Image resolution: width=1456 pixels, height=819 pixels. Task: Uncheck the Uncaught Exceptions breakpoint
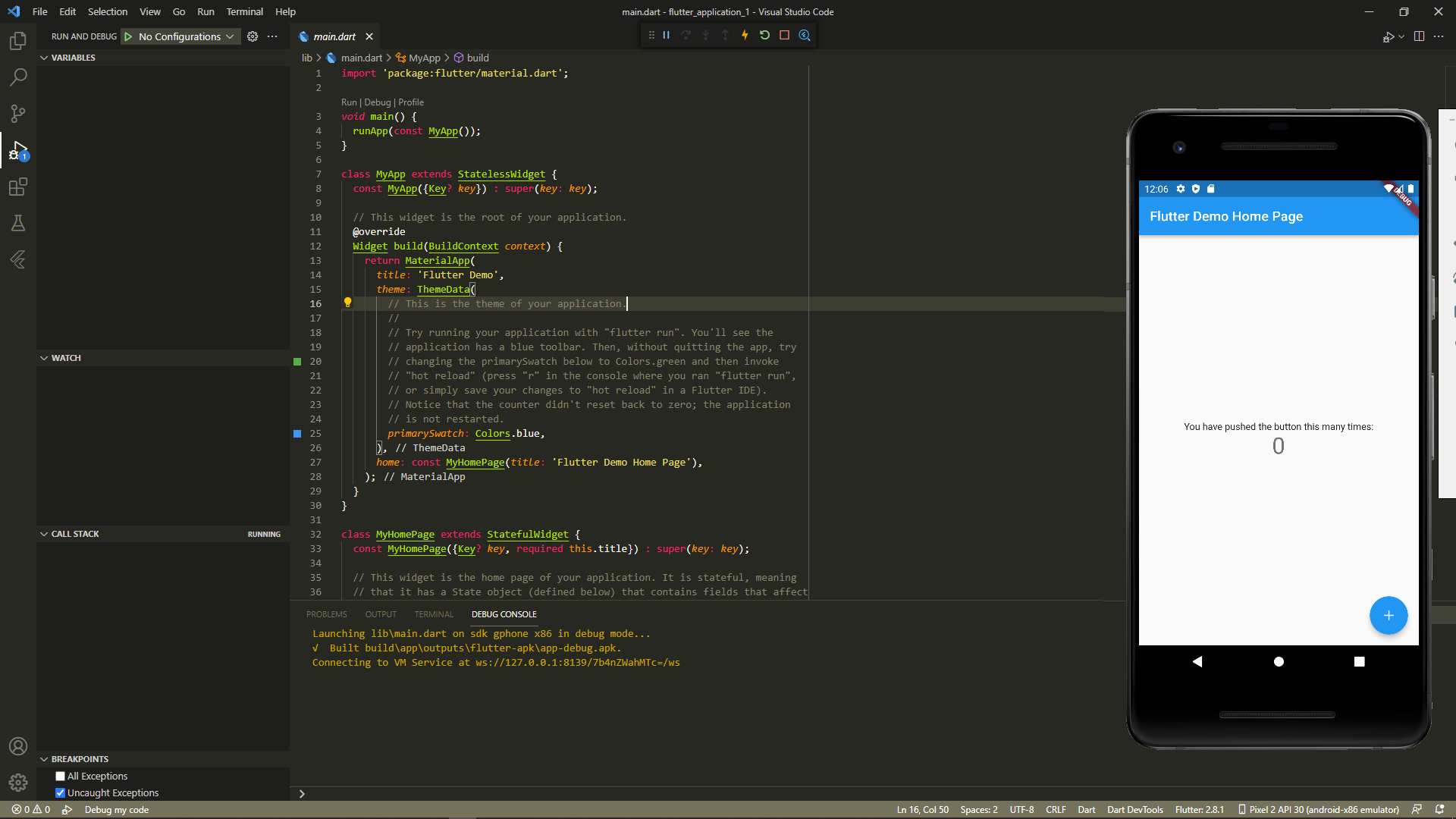(x=61, y=792)
